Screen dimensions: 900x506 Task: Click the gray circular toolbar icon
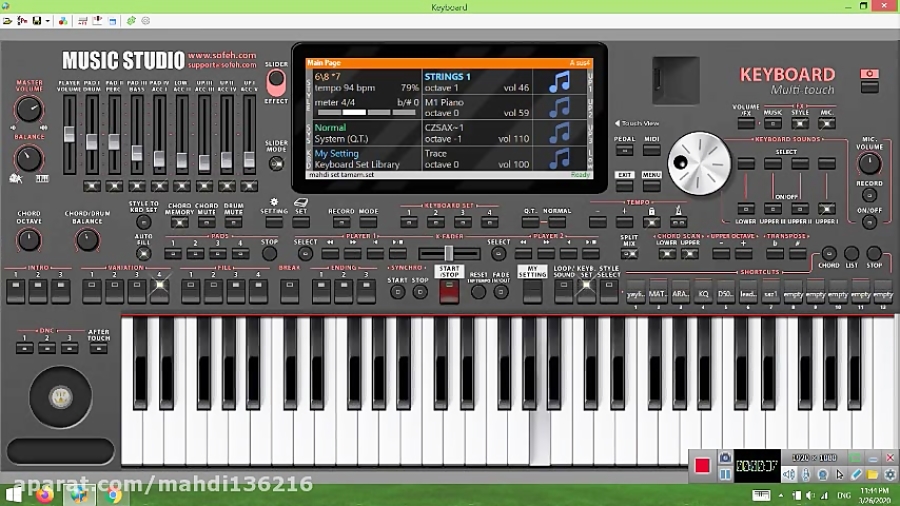click(x=146, y=21)
